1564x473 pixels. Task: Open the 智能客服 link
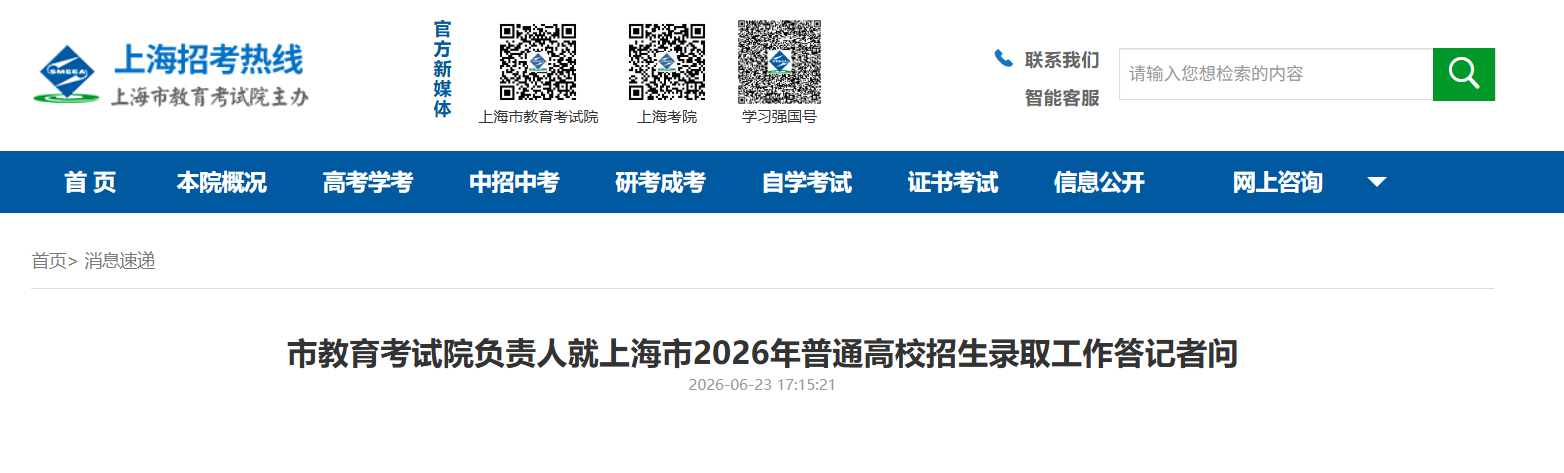coord(1062,98)
